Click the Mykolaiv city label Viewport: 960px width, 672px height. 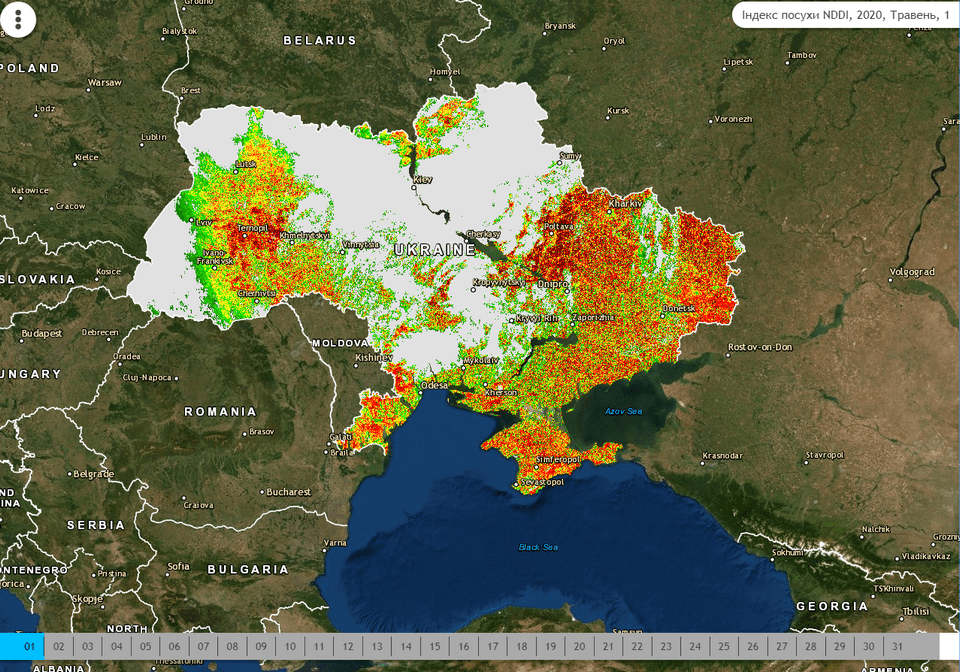pos(481,360)
